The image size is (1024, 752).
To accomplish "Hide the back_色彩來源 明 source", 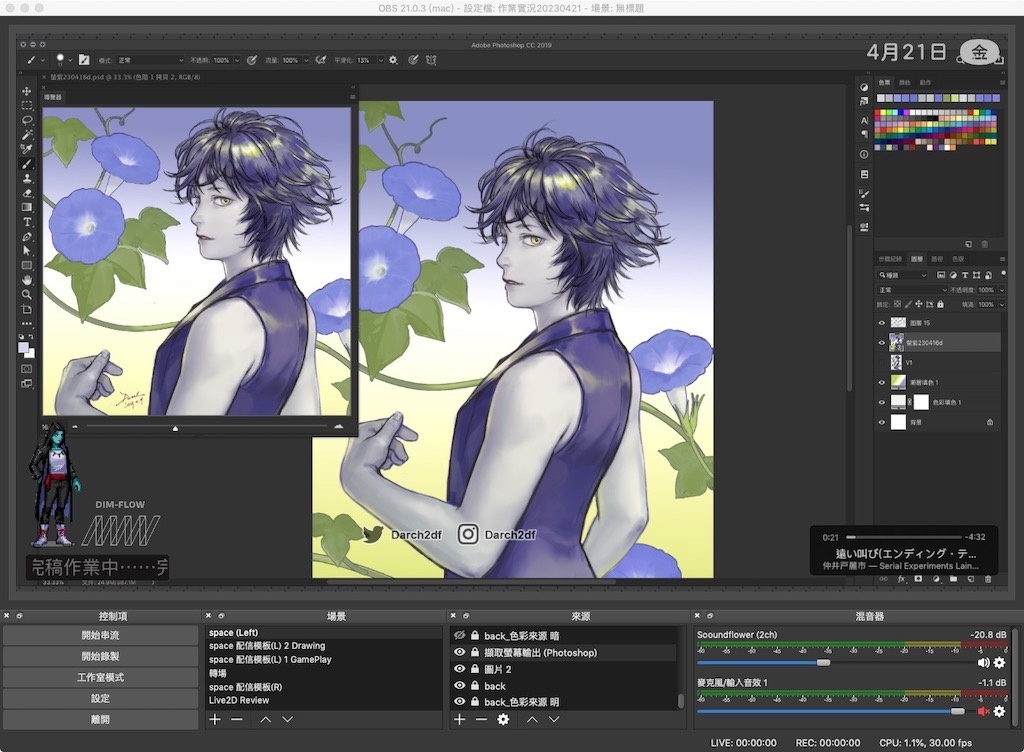I will 460,702.
